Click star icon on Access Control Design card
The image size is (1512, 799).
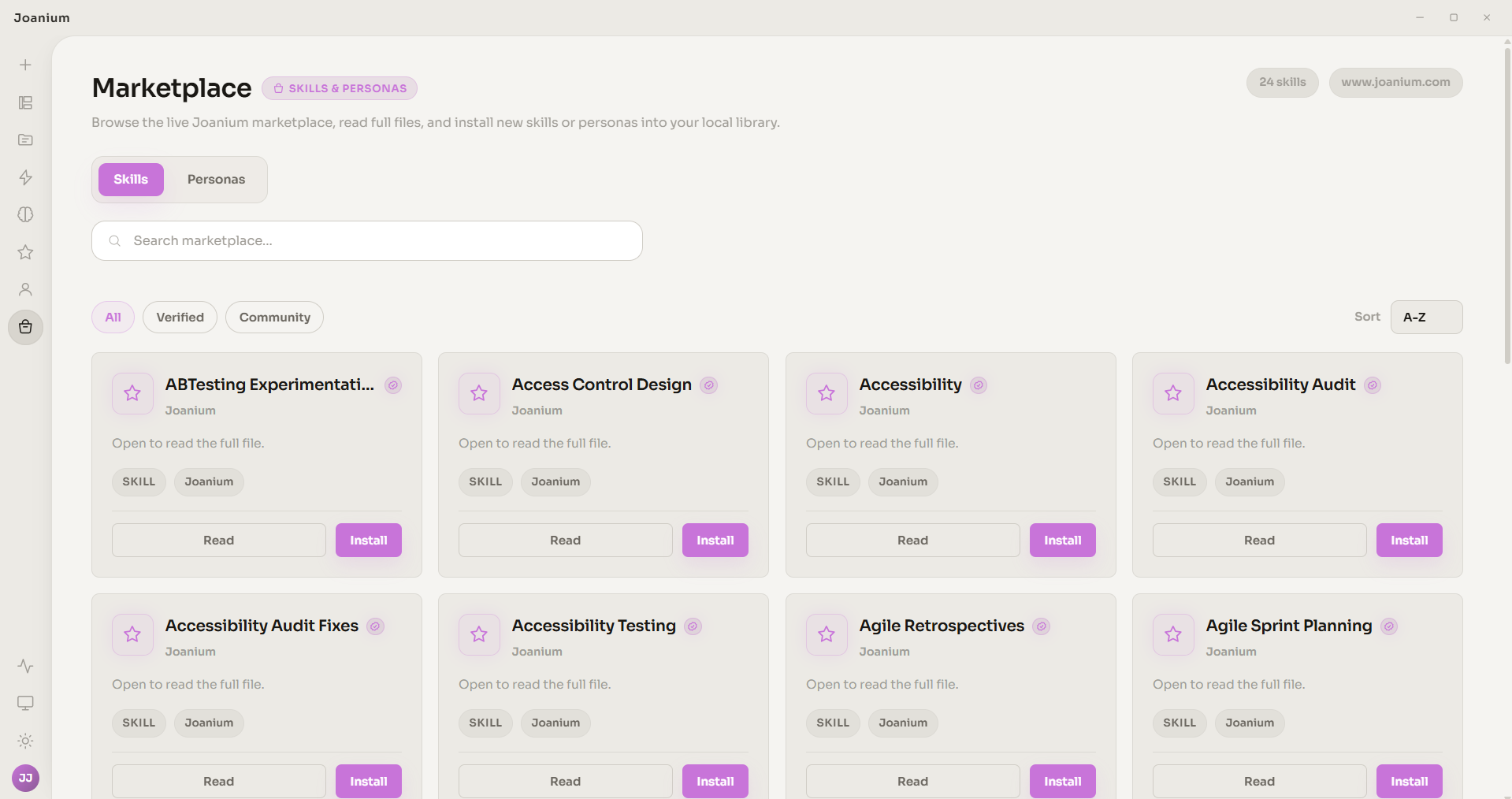pyautogui.click(x=479, y=393)
